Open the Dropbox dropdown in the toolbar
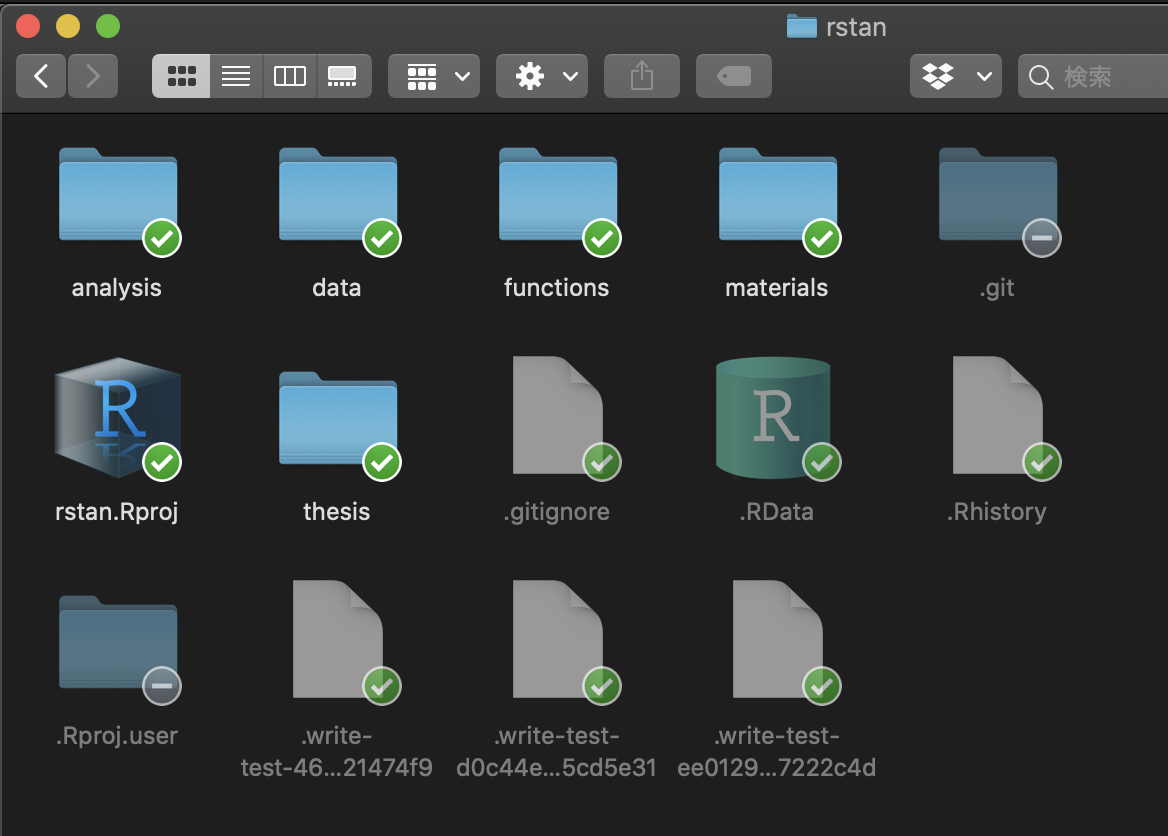The height and width of the screenshot is (836, 1168). [955, 75]
